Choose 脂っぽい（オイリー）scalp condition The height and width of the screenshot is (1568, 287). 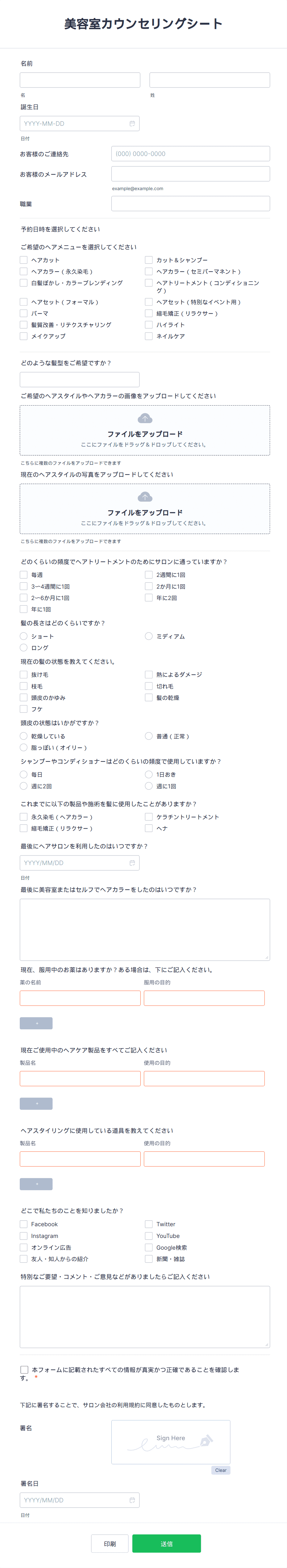click(x=24, y=747)
